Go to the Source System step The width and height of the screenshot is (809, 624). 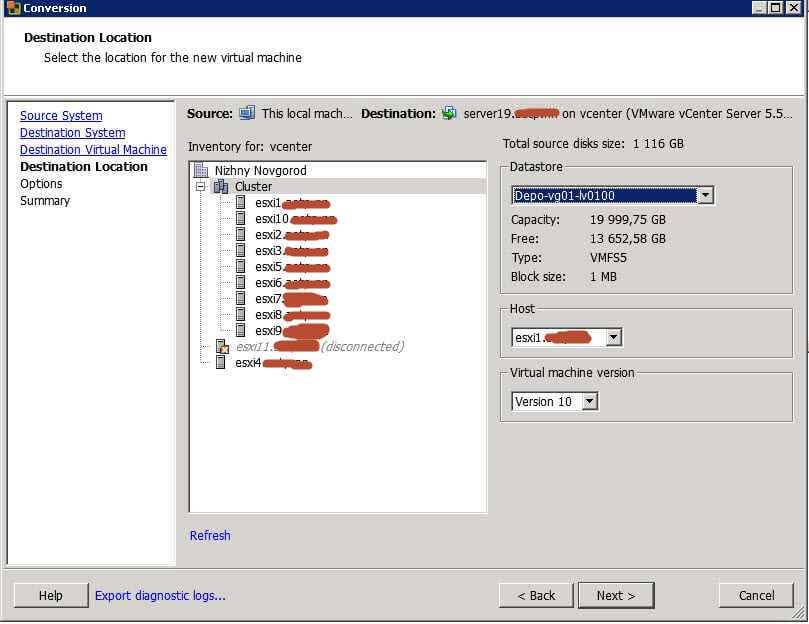[61, 116]
